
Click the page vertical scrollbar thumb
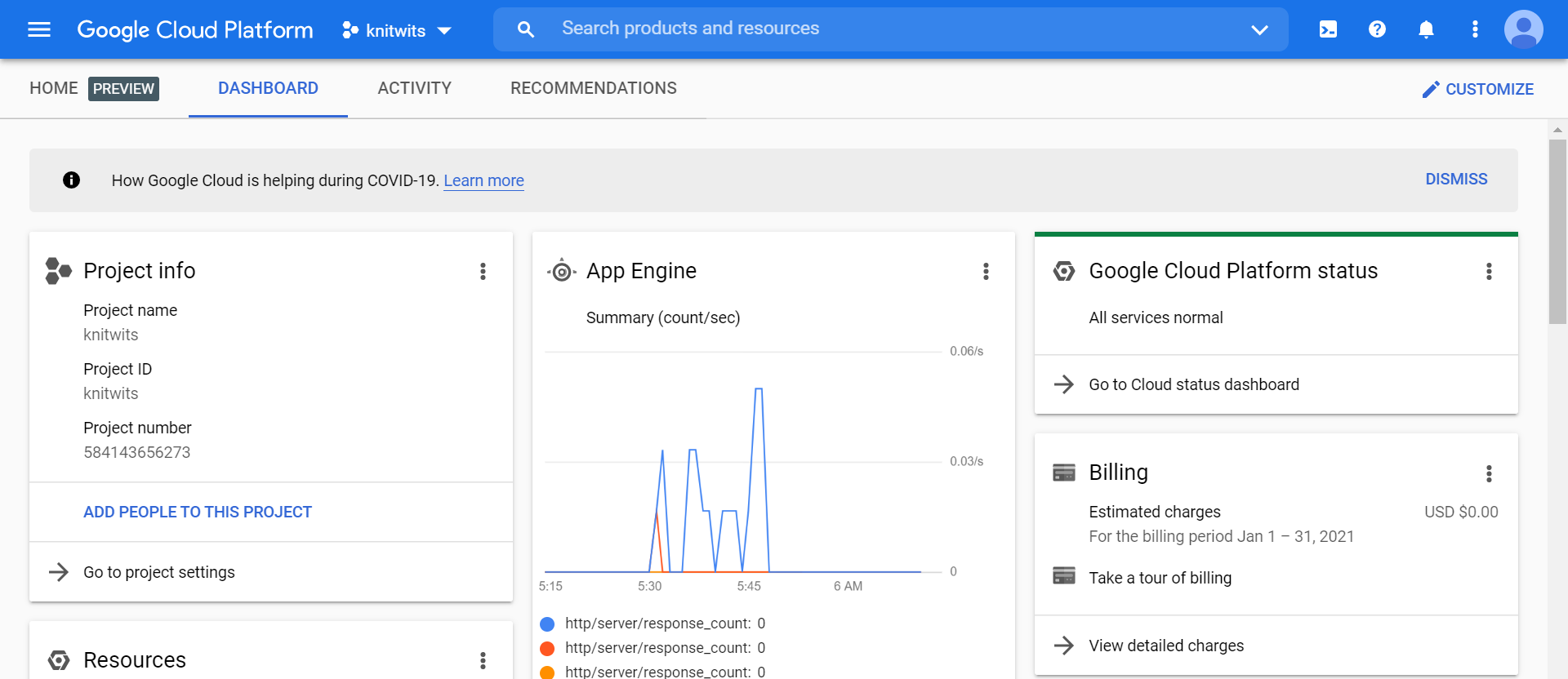(1557, 232)
